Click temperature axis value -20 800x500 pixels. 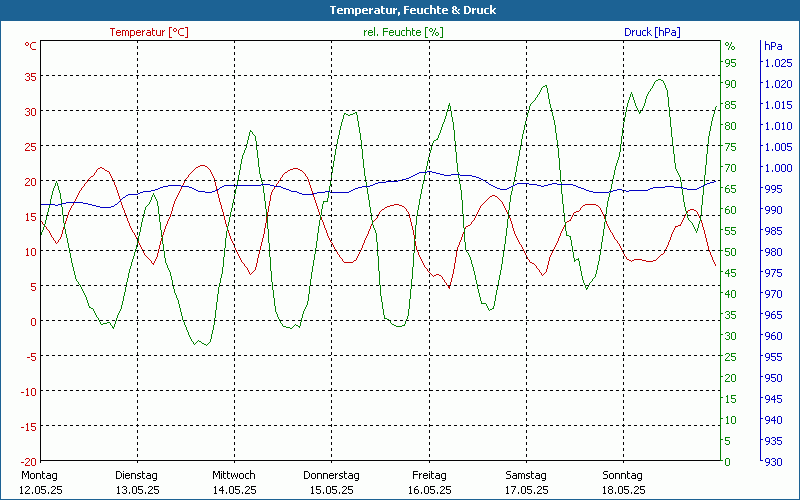coord(29,462)
